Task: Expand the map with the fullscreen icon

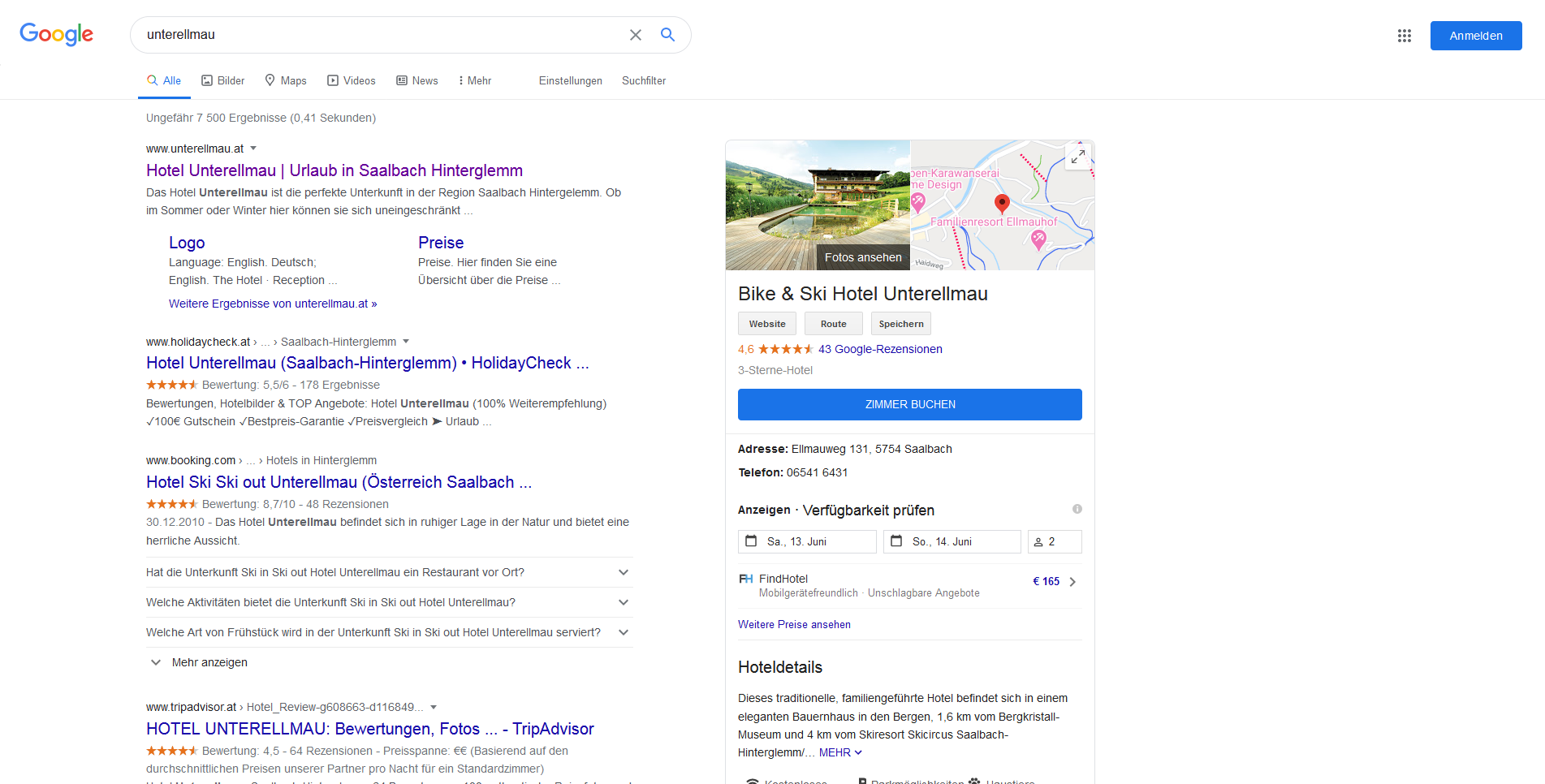Action: coord(1077,157)
